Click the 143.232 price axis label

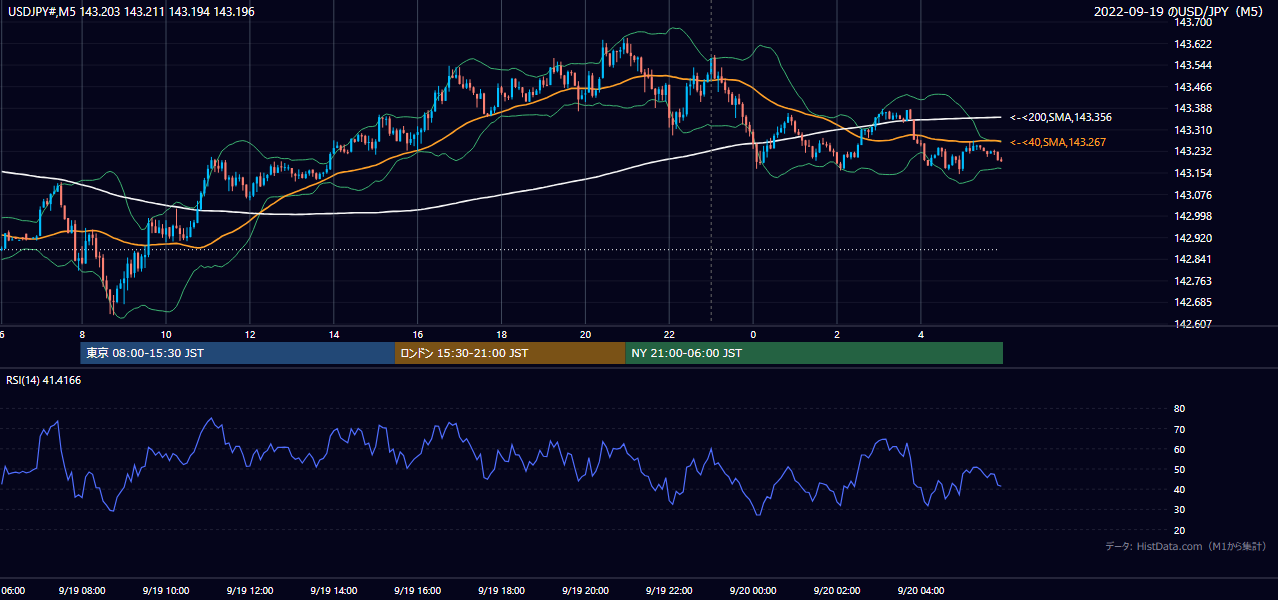pyautogui.click(x=1194, y=151)
